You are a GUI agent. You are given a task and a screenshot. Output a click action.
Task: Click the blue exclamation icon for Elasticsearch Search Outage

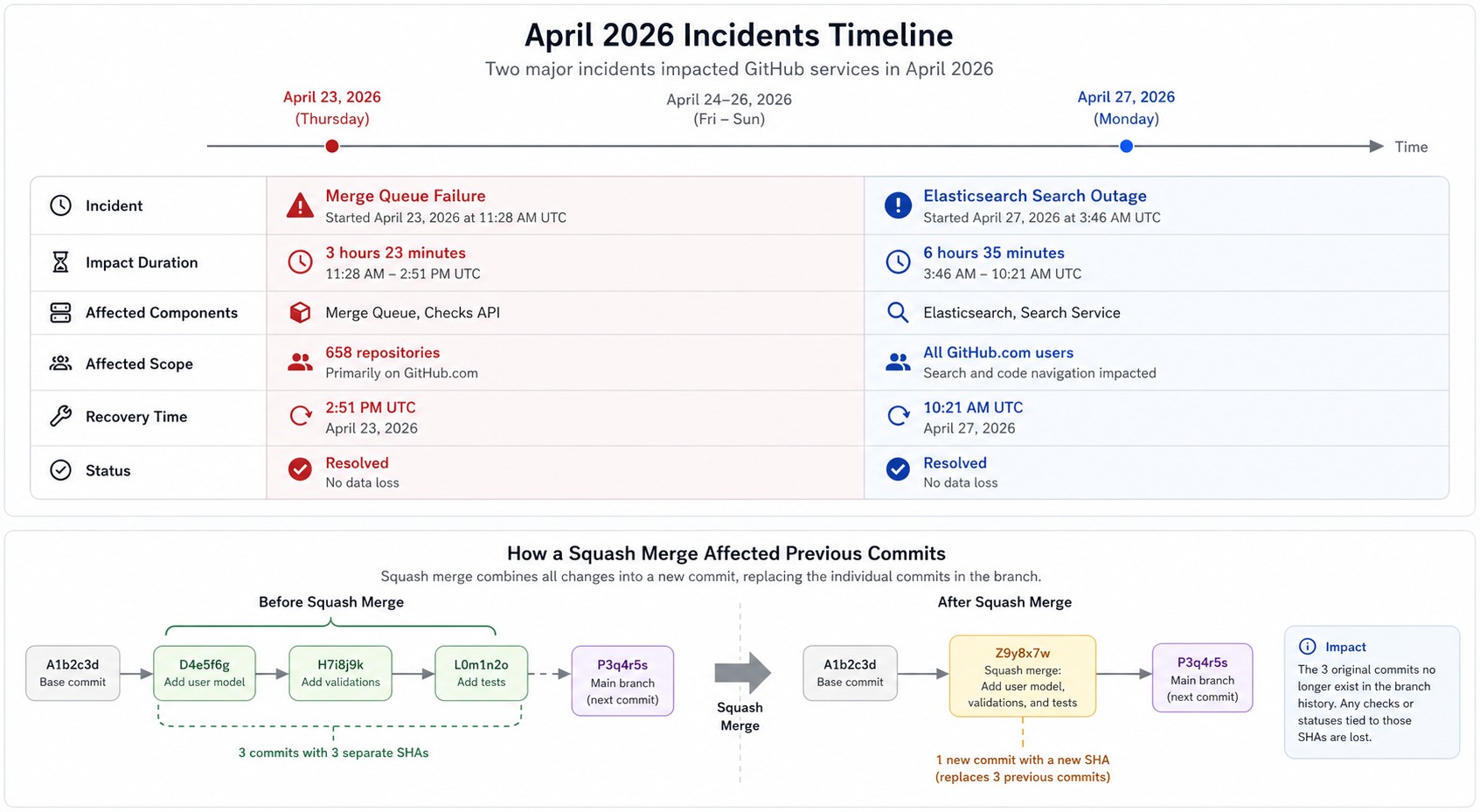pos(898,206)
